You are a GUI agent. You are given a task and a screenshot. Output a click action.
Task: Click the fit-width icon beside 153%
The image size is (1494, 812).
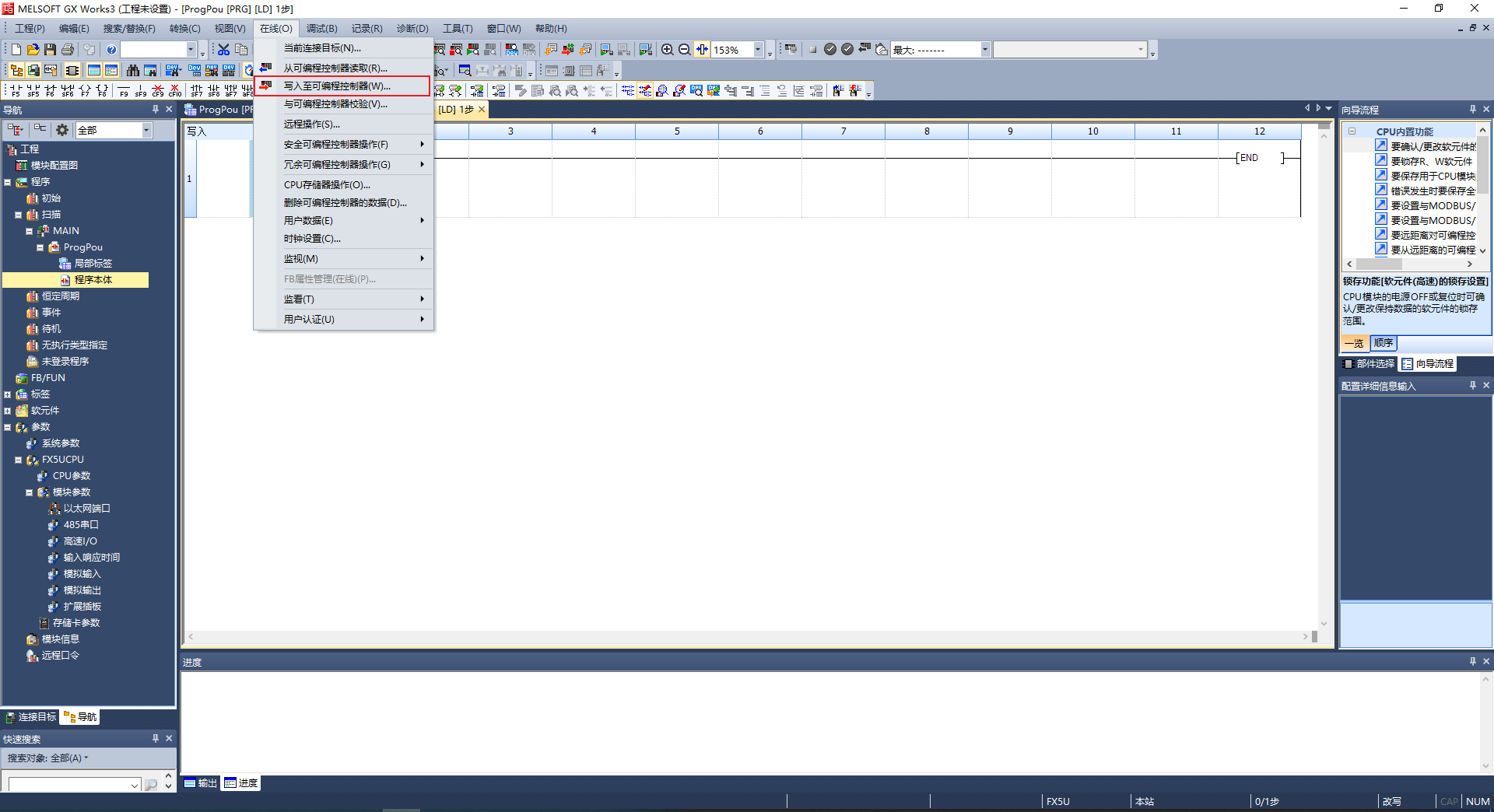(x=702, y=50)
